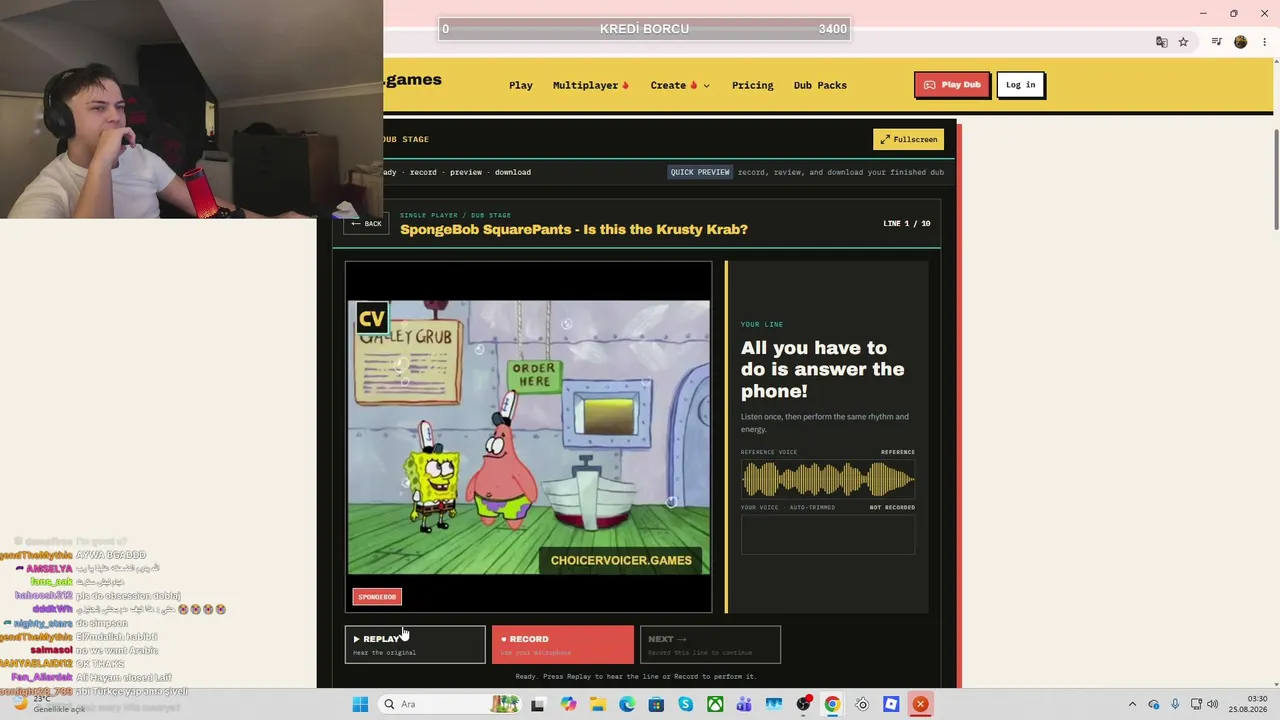The image size is (1280, 720).
Task: Click the cloud sync icon in system tray
Action: pos(1154,704)
